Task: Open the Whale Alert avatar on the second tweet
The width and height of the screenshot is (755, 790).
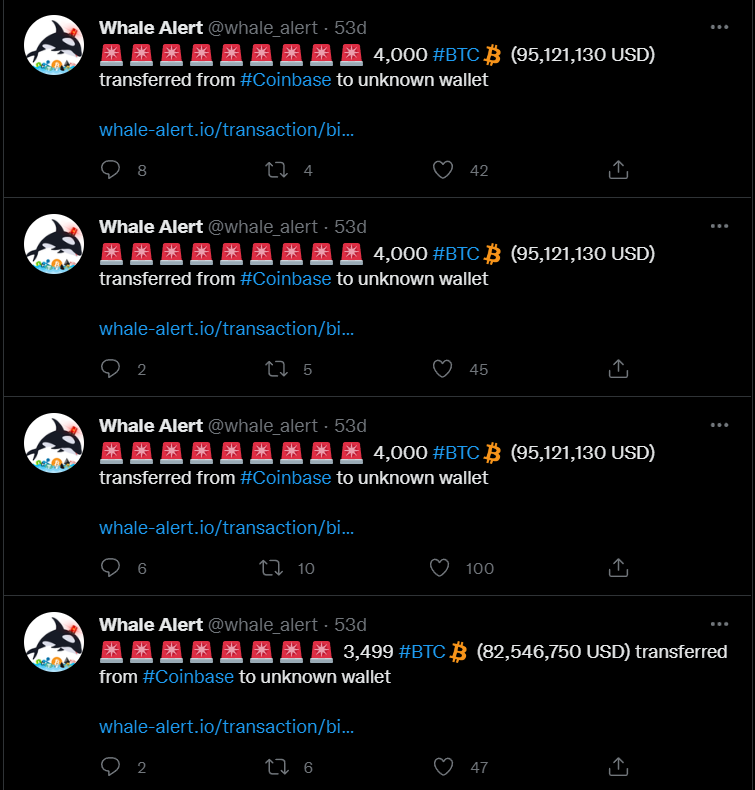Action: click(54, 244)
